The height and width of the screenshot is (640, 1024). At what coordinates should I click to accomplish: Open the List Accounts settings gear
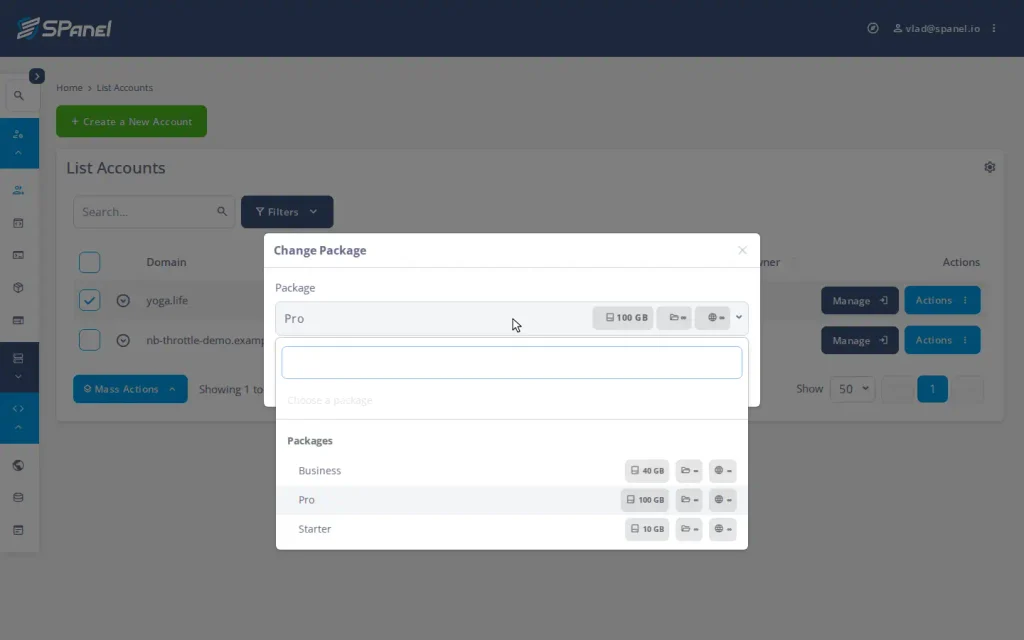tap(989, 167)
